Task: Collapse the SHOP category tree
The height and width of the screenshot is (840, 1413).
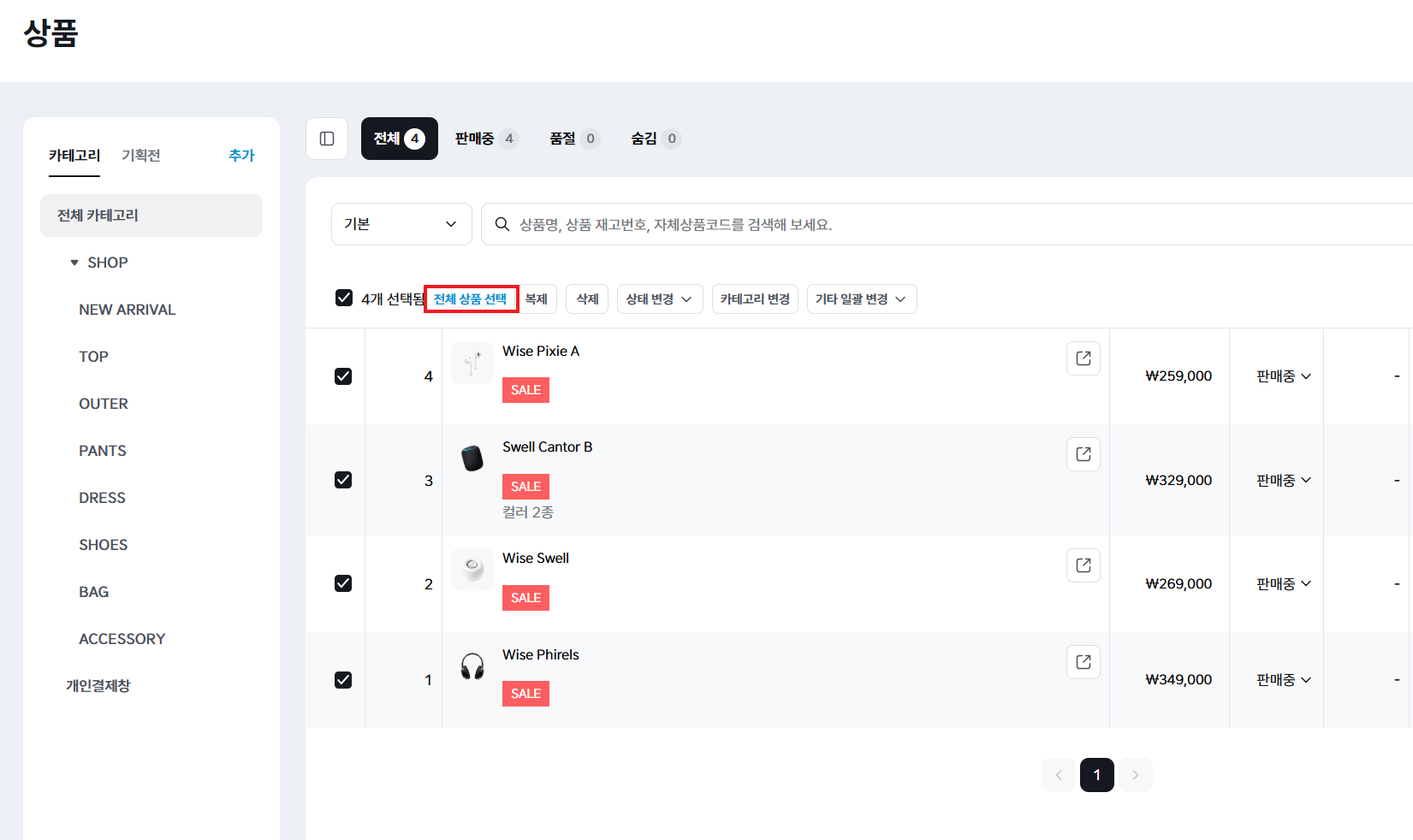Action: point(74,263)
